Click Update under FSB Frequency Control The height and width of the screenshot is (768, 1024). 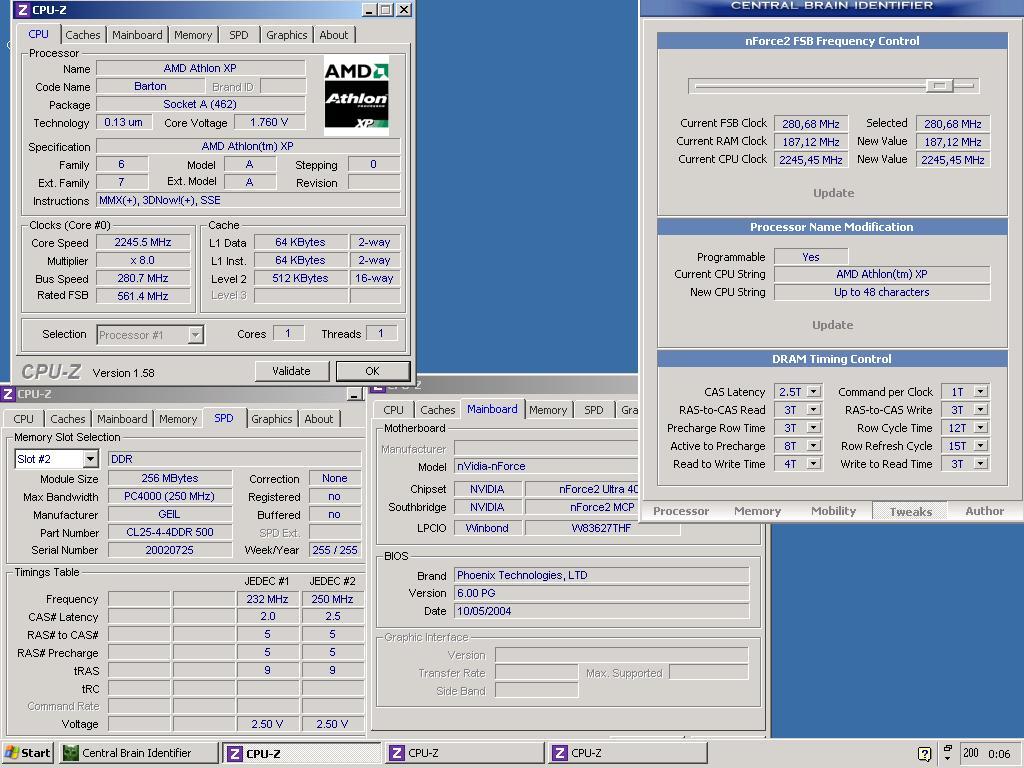833,193
